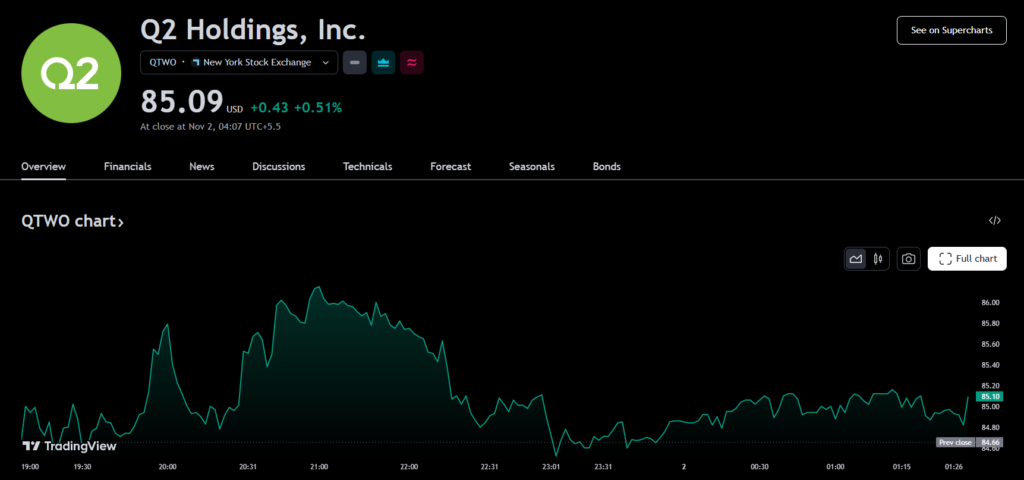Click the grey minus badge icon
Screen dimensions: 1024x480
pos(355,63)
